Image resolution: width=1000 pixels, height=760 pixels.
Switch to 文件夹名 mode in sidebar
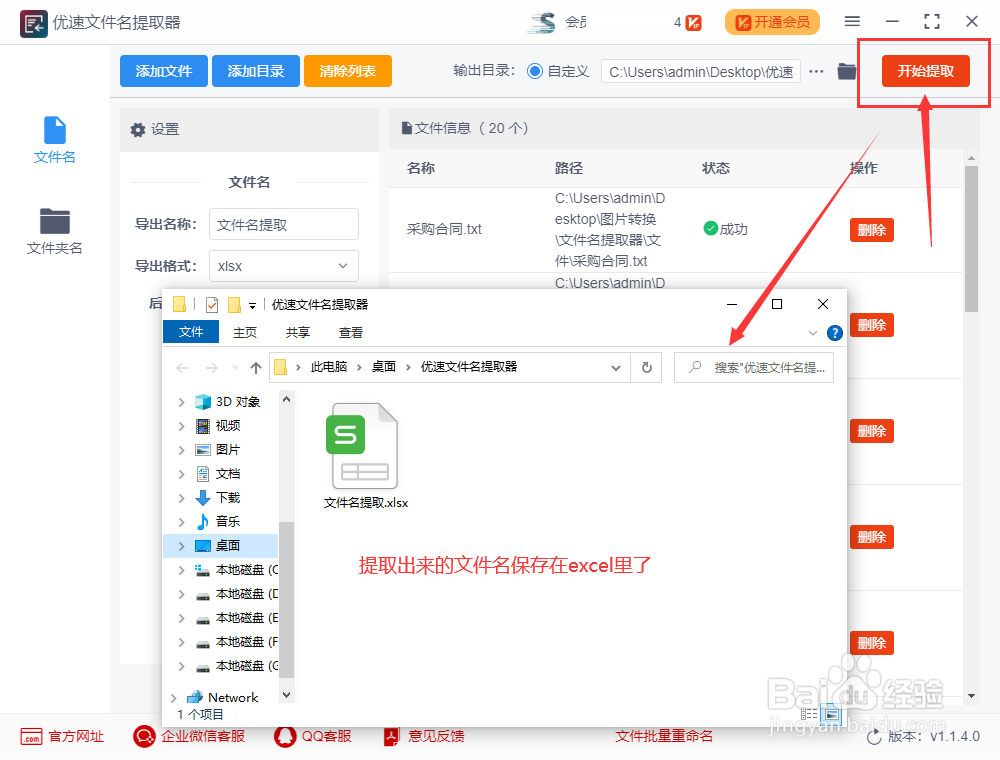point(54,231)
